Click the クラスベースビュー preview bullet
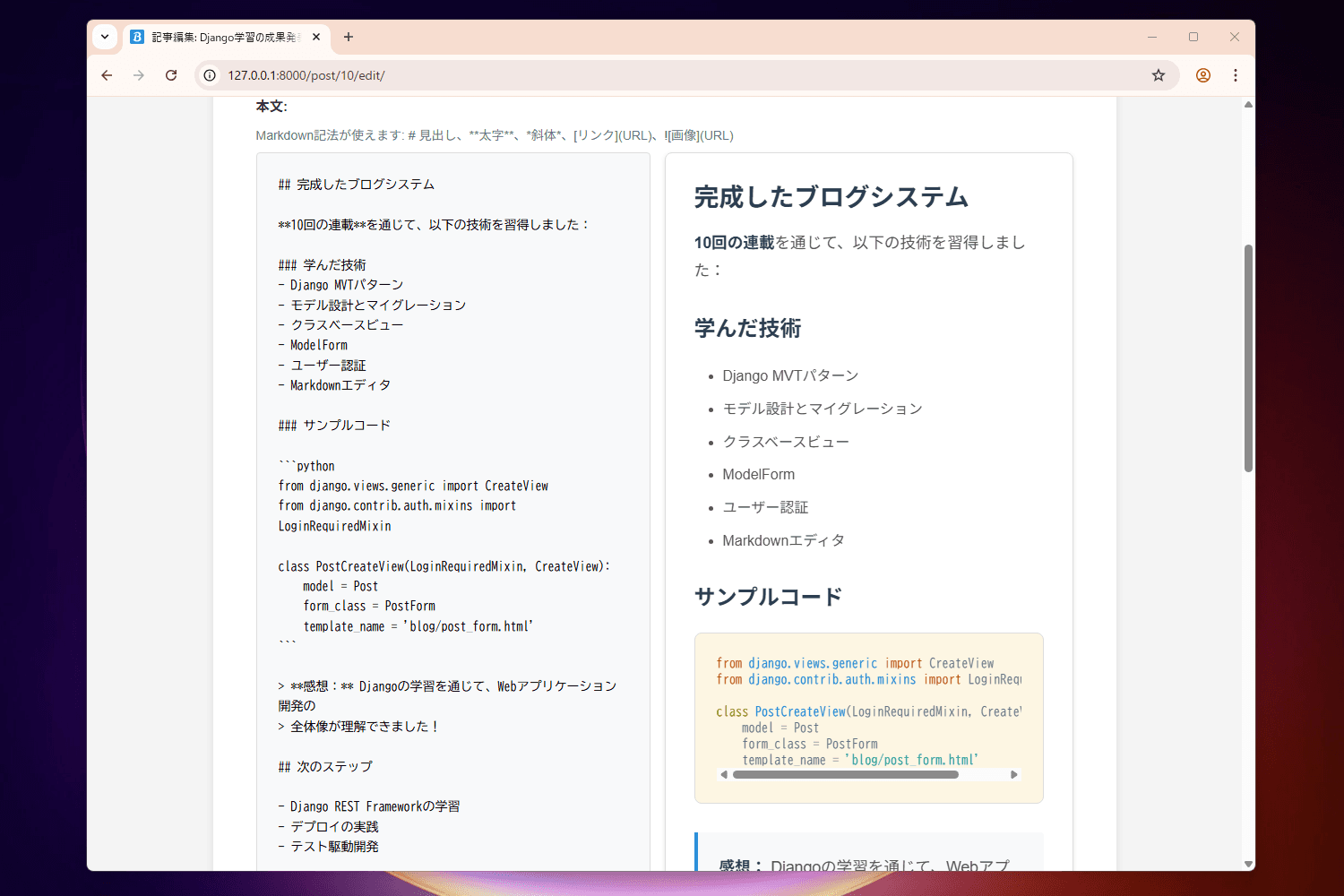 786,442
